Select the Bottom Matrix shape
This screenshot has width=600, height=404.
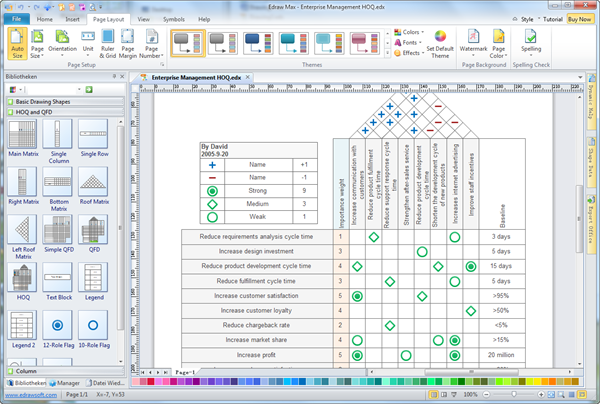pos(58,189)
